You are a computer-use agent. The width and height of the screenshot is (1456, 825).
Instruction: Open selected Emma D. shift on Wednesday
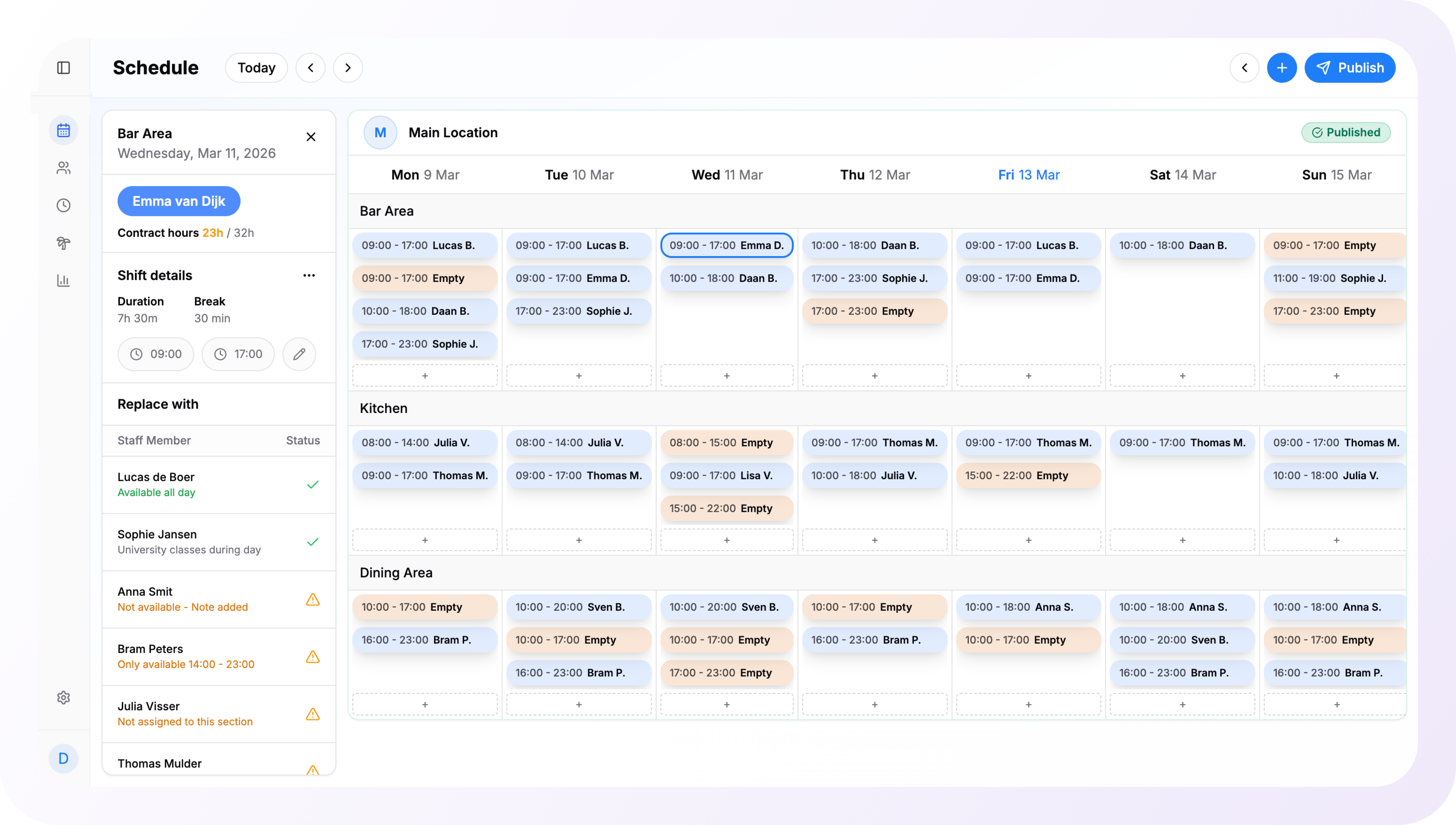click(727, 245)
